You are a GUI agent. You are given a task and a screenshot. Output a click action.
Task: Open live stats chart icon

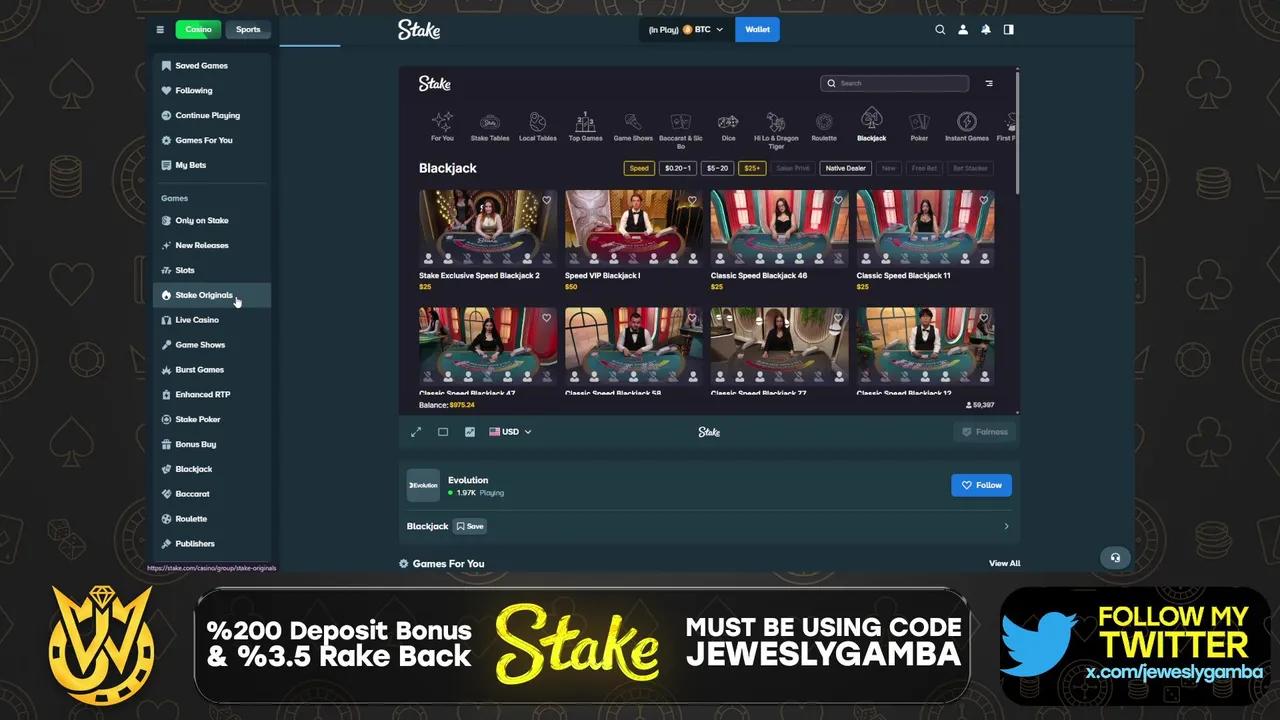coord(470,432)
